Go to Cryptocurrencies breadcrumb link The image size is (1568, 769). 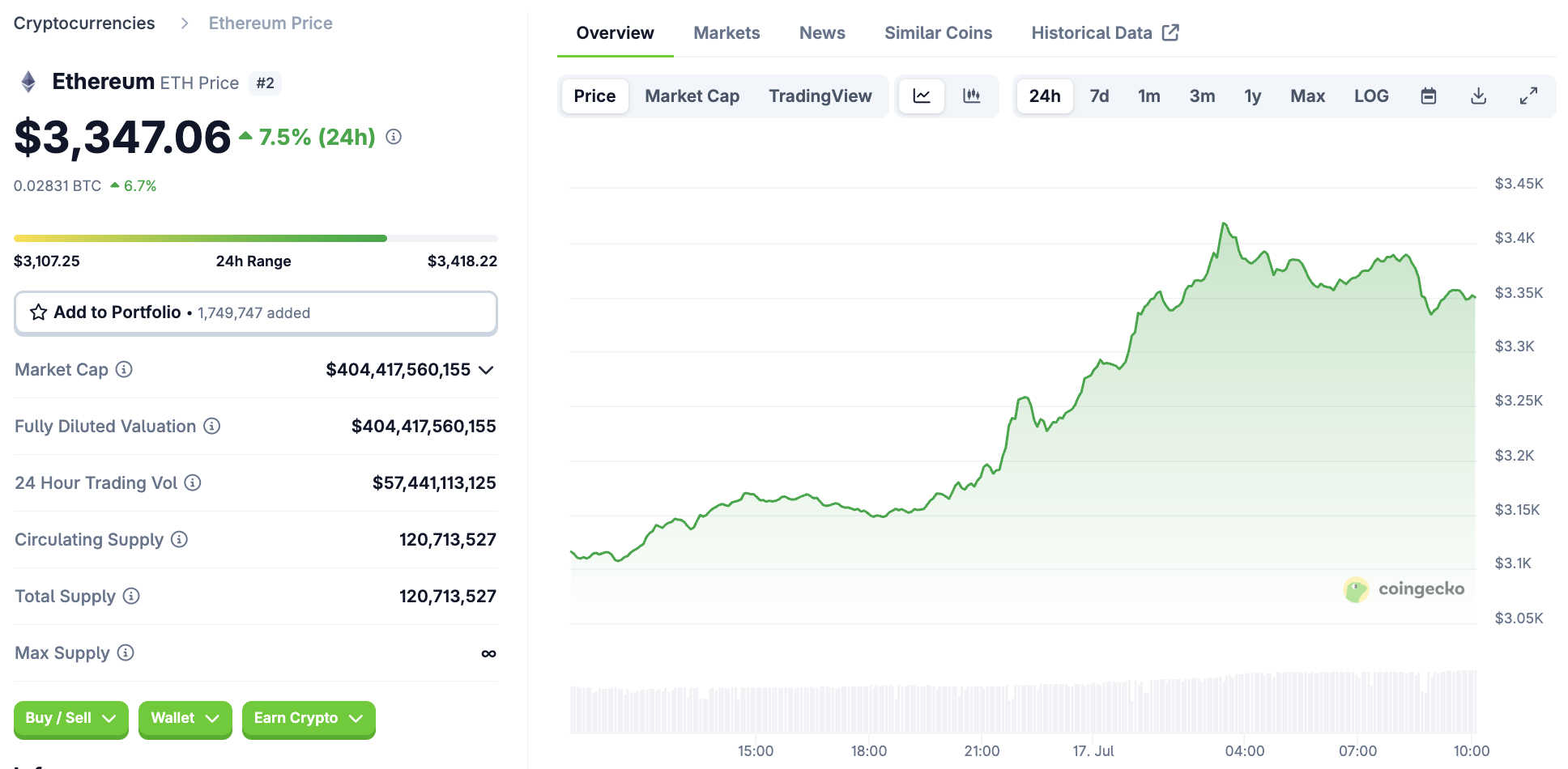point(84,23)
